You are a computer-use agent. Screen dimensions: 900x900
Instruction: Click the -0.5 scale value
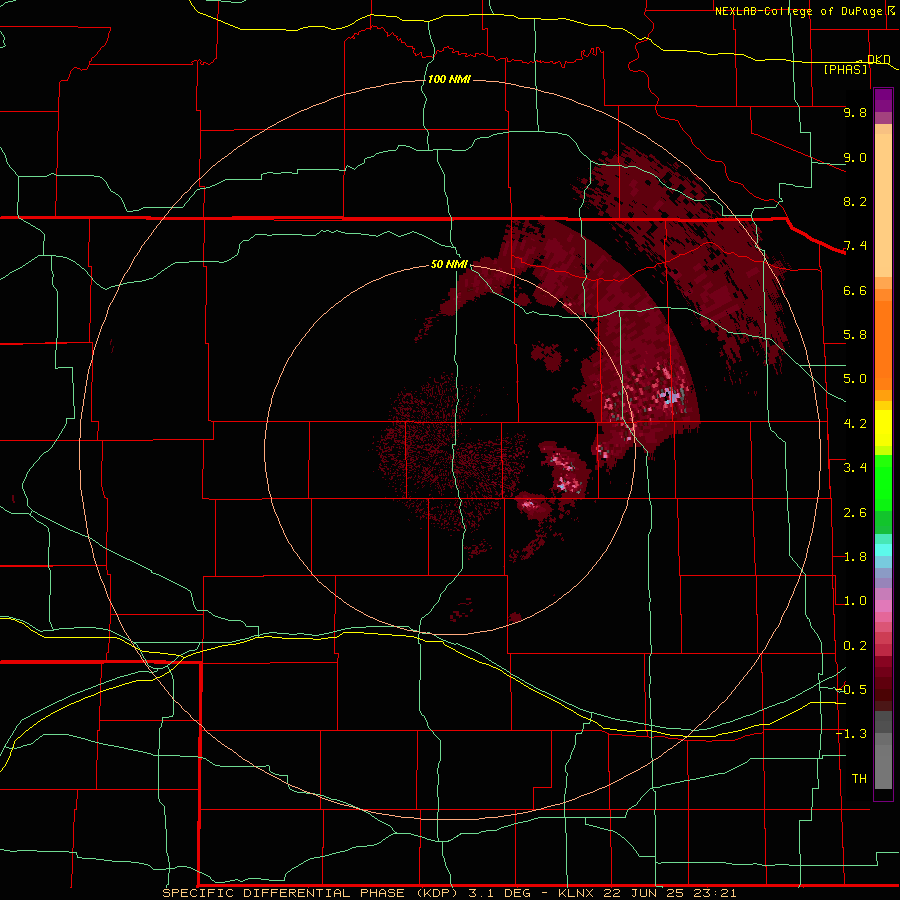coord(852,690)
